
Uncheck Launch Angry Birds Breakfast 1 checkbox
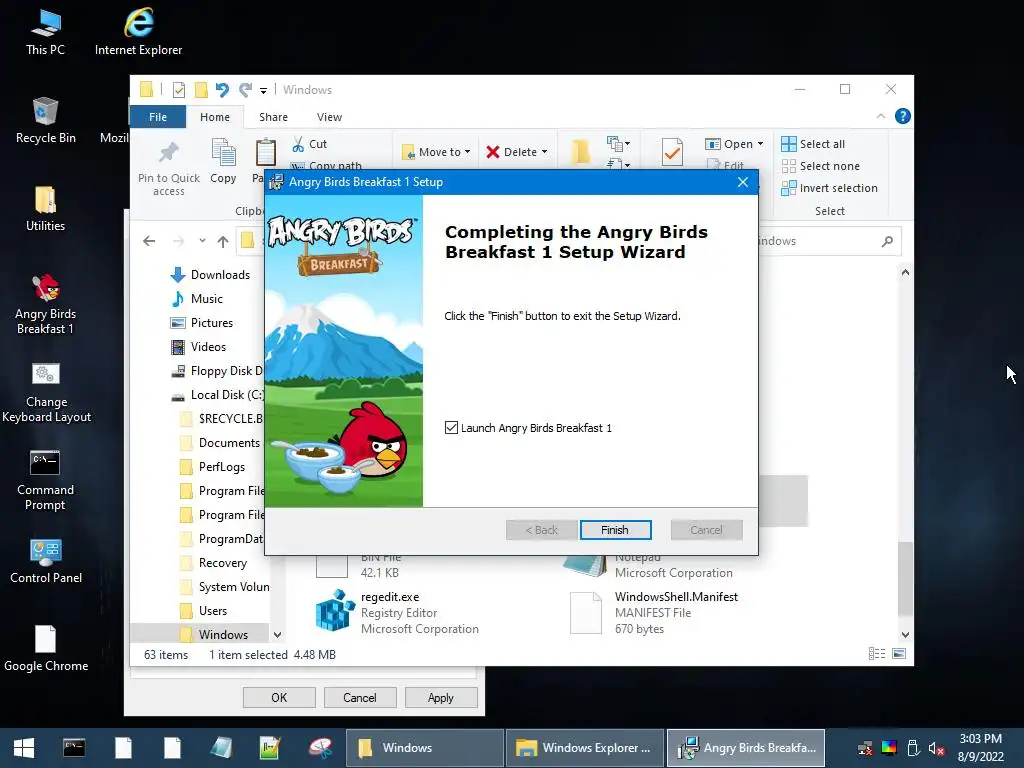coord(451,428)
